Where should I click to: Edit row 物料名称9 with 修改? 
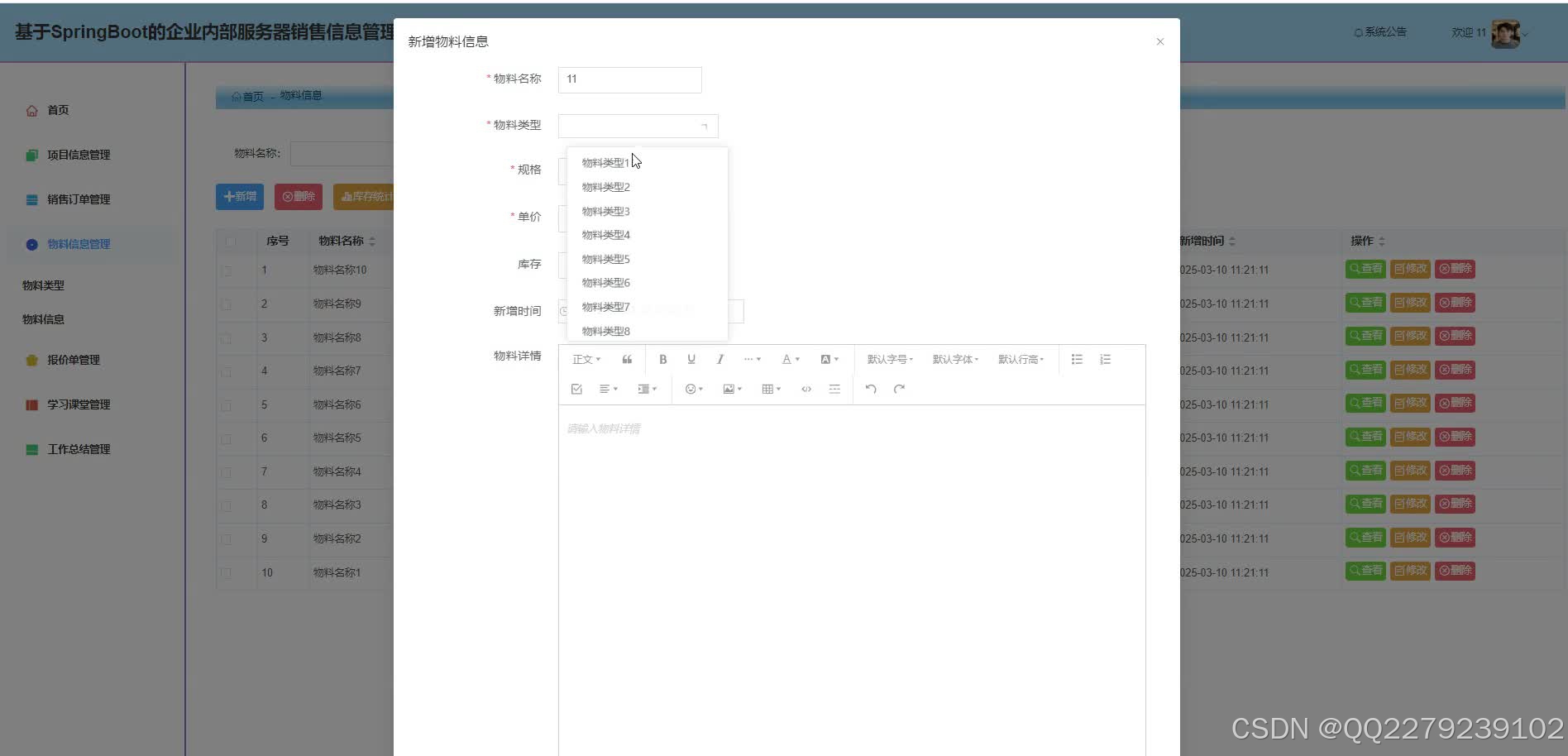[1410, 303]
